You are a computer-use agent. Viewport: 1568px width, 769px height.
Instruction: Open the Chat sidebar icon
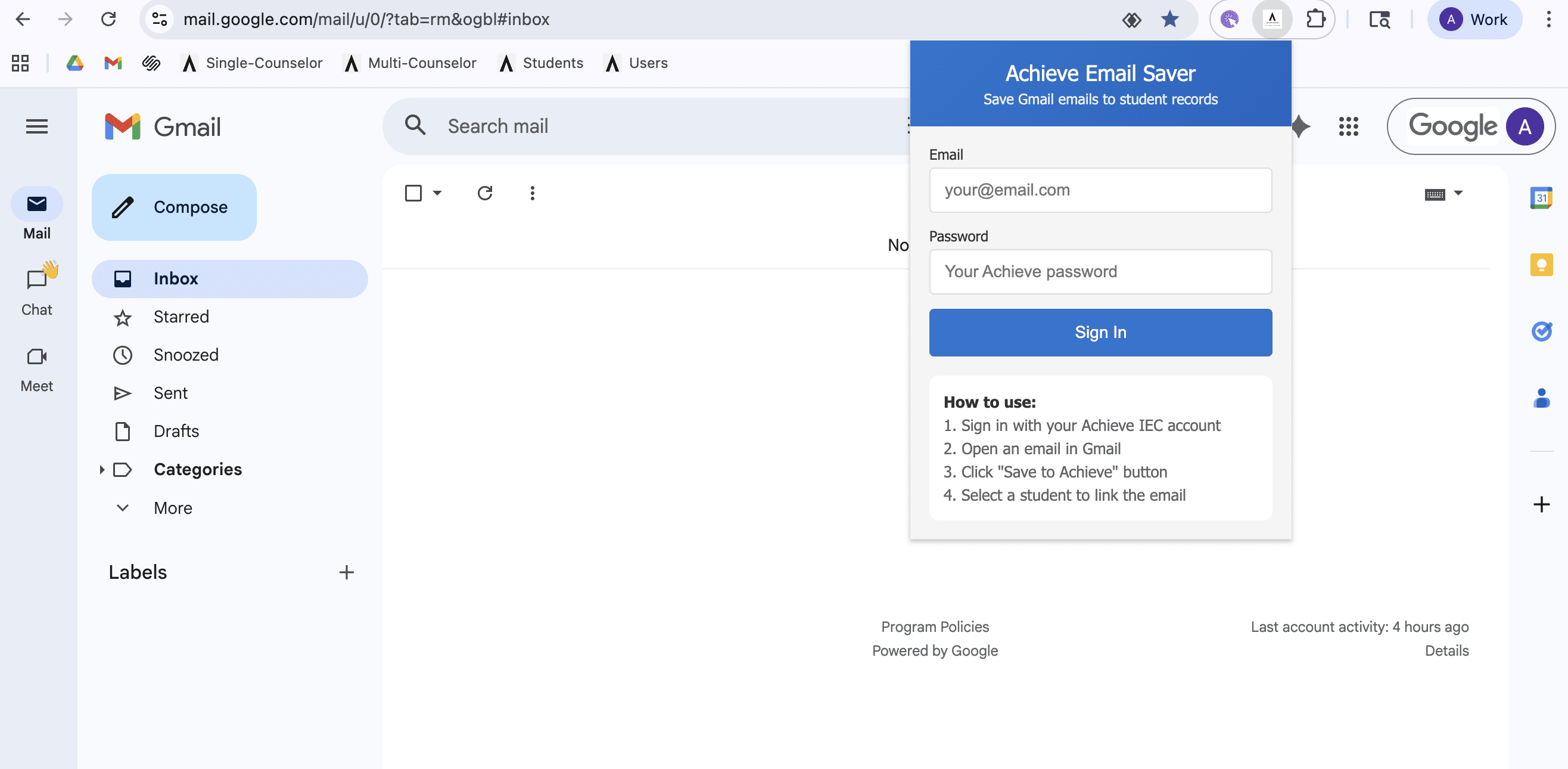tap(36, 280)
